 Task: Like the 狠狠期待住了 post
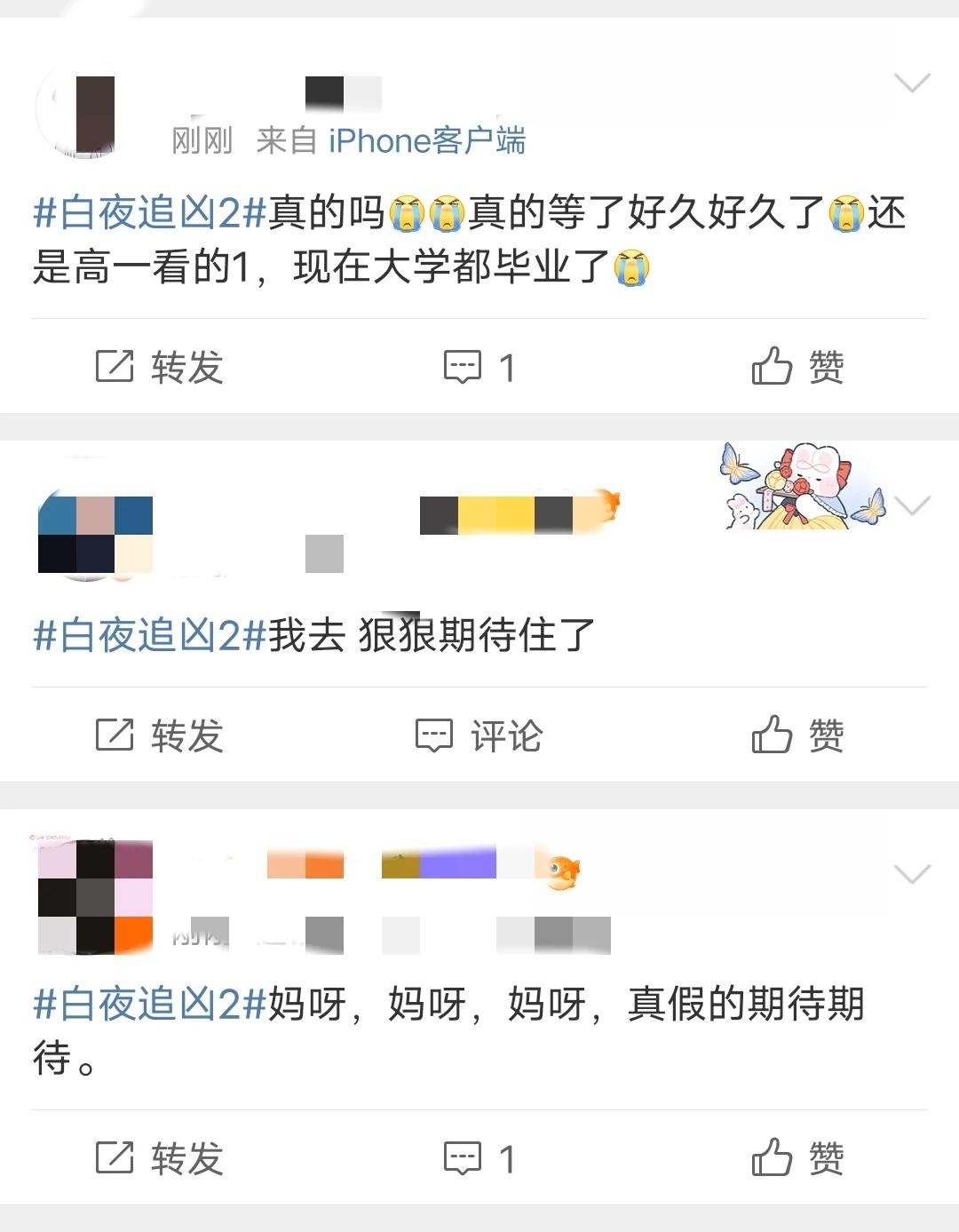pos(797,735)
